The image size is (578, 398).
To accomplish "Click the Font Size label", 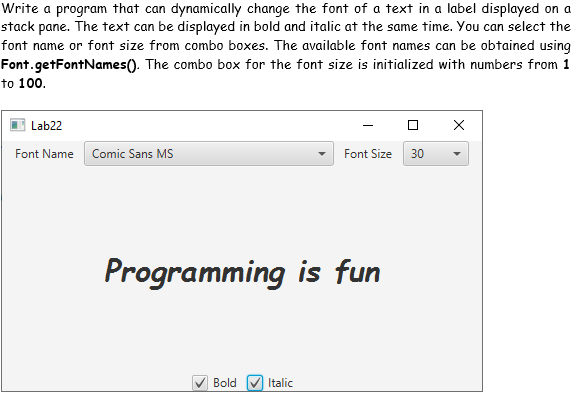I will [x=368, y=154].
